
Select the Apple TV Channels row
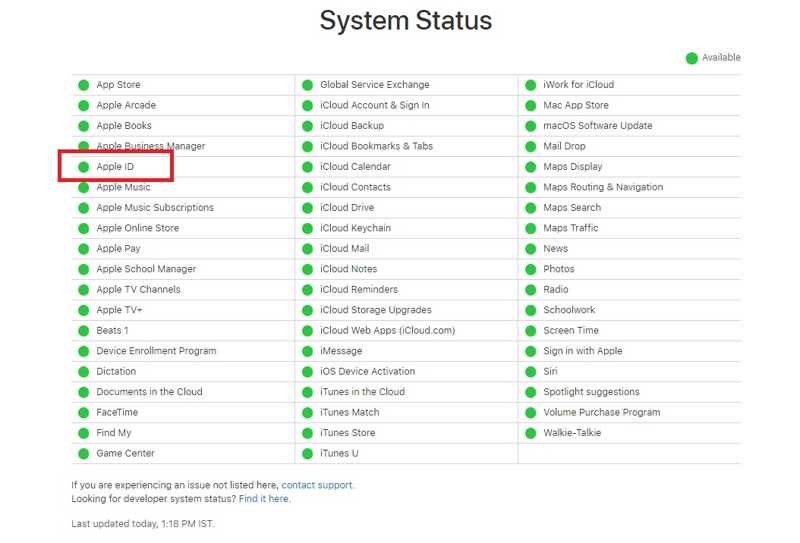183,289
